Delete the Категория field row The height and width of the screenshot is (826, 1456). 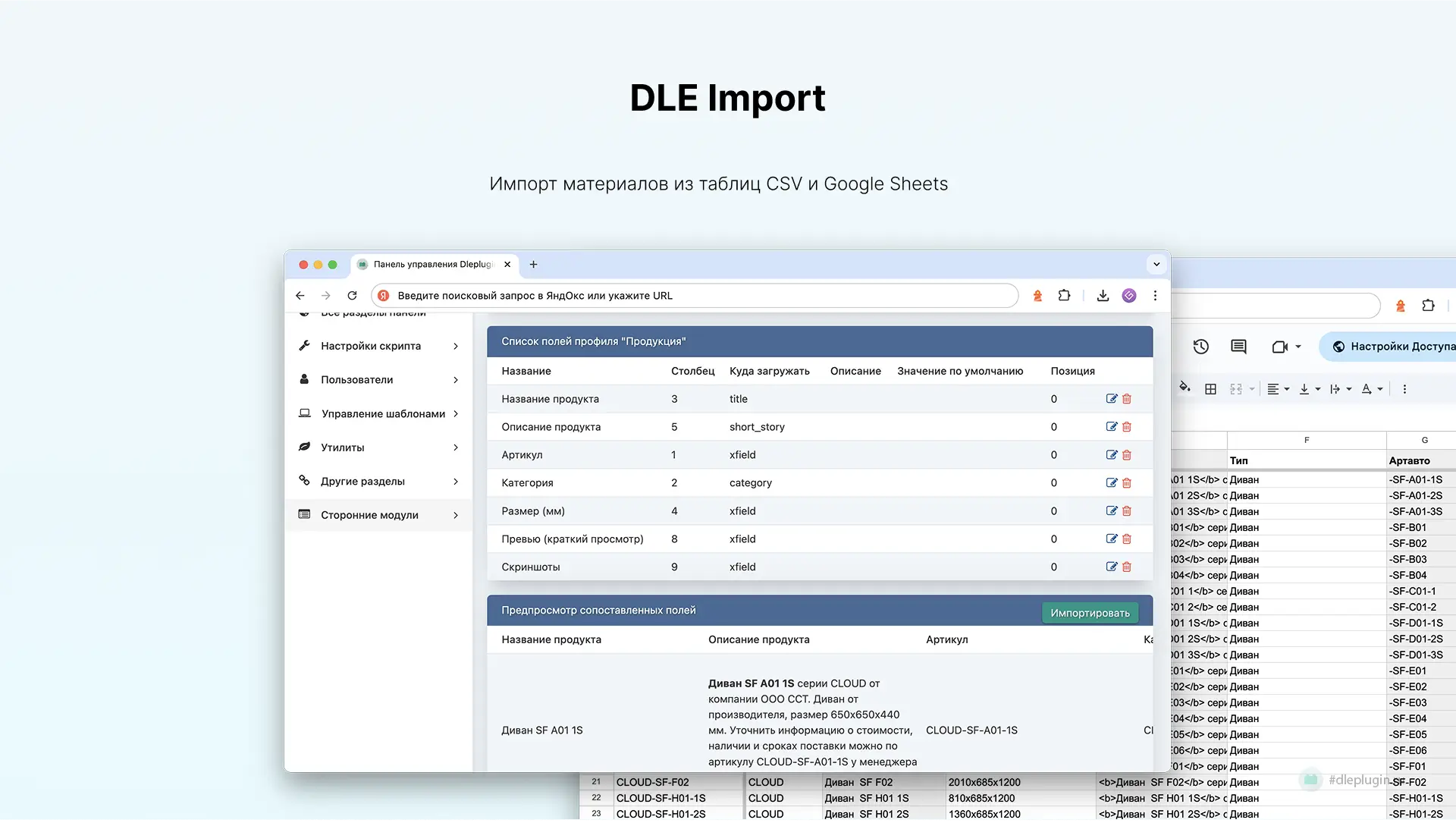coord(1127,483)
